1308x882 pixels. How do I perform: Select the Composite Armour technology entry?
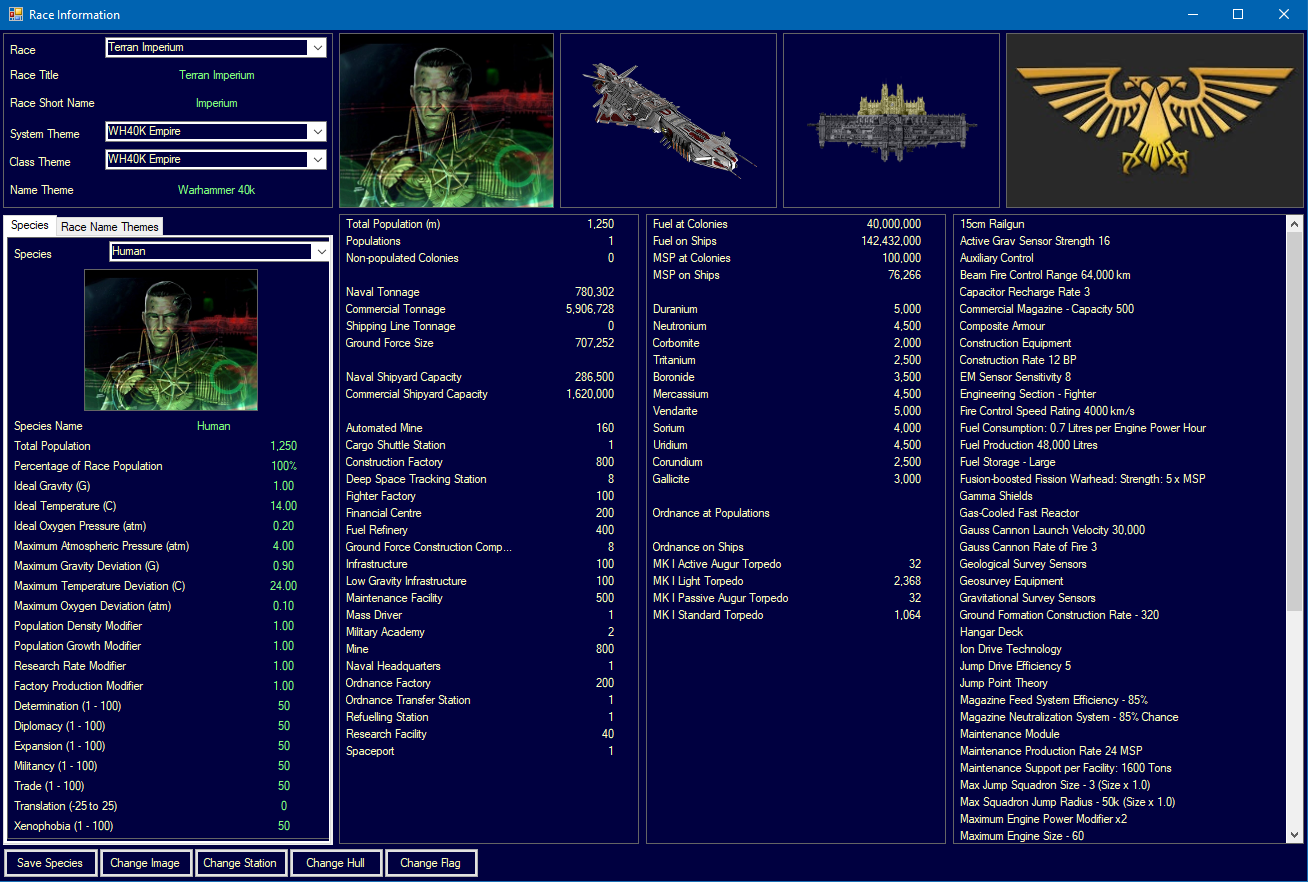[1120, 326]
